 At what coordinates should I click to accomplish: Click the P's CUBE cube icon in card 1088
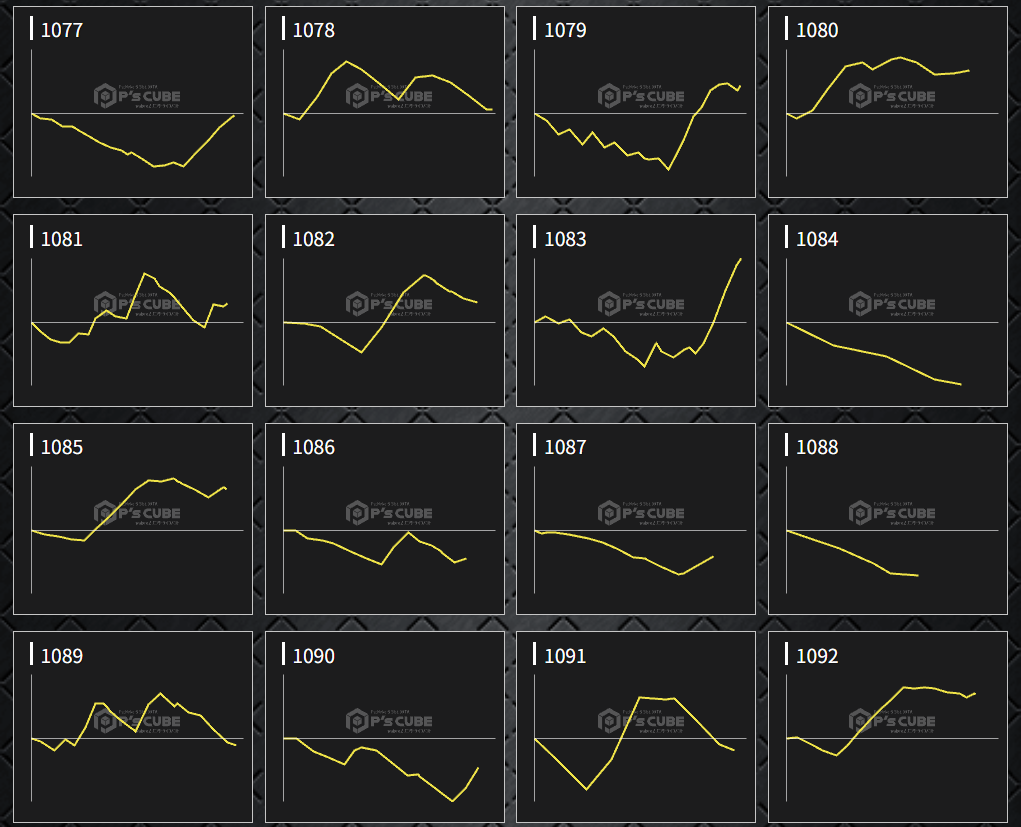858,513
